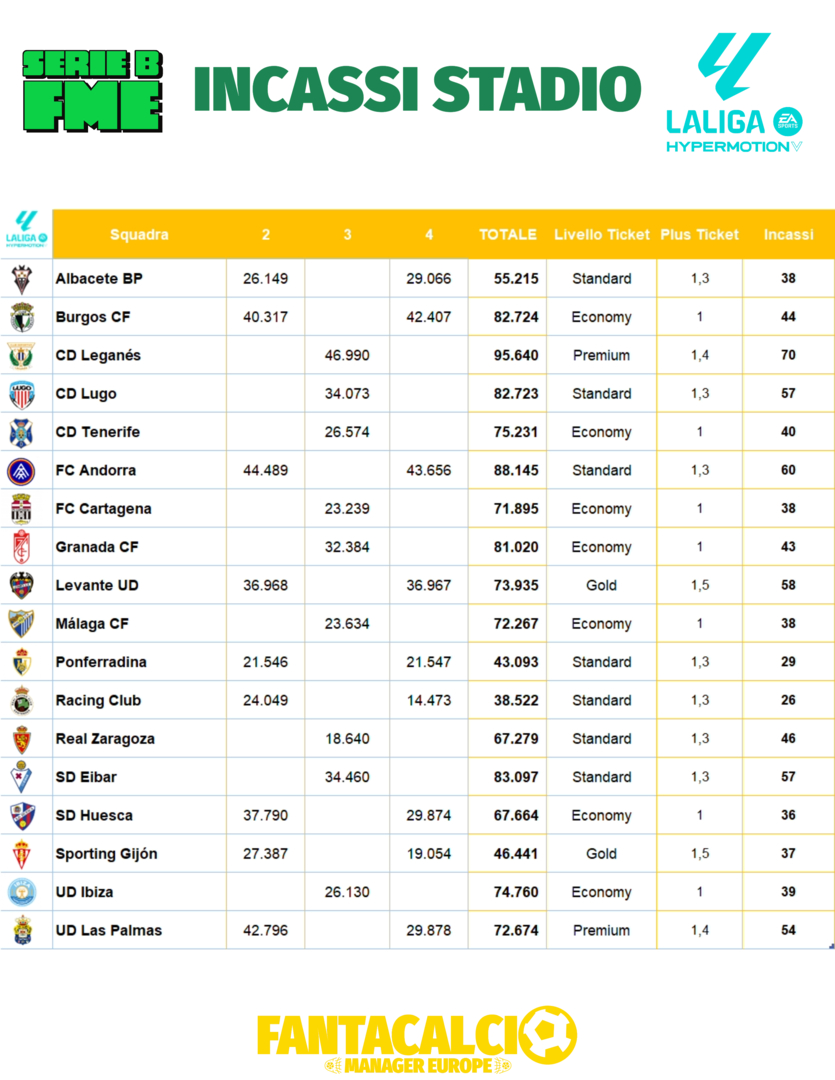Select the Squadra column header

(139, 235)
